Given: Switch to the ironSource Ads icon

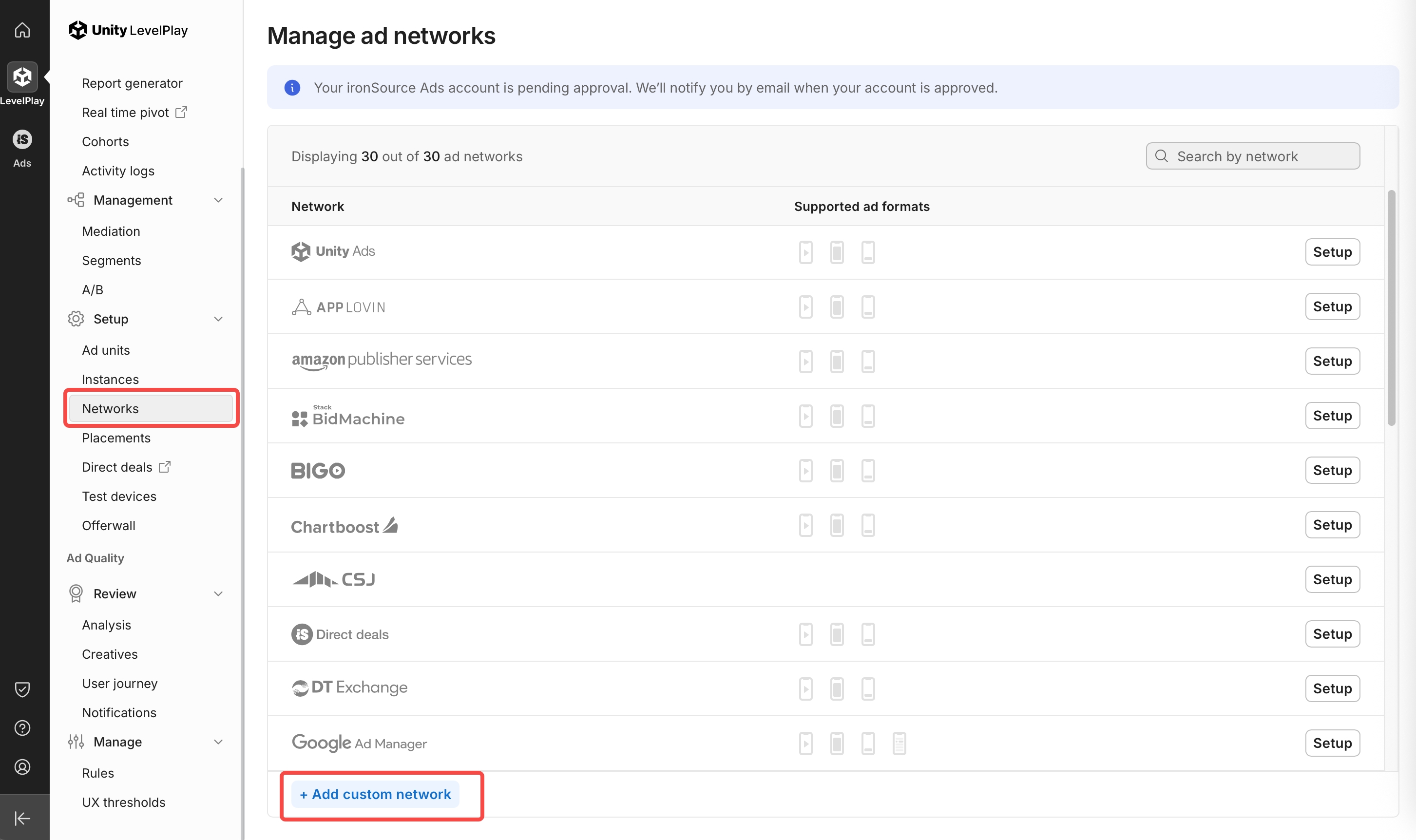Looking at the screenshot, I should (22, 139).
